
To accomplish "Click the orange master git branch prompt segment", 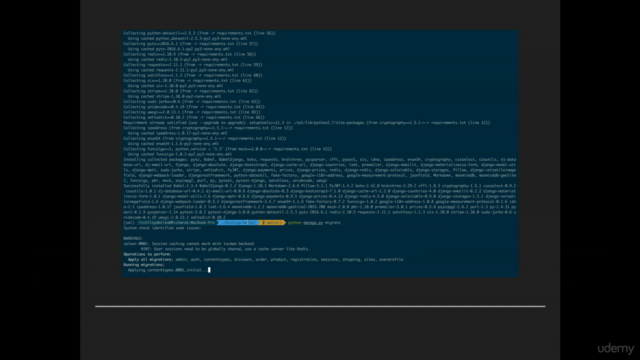I will 272,222.
